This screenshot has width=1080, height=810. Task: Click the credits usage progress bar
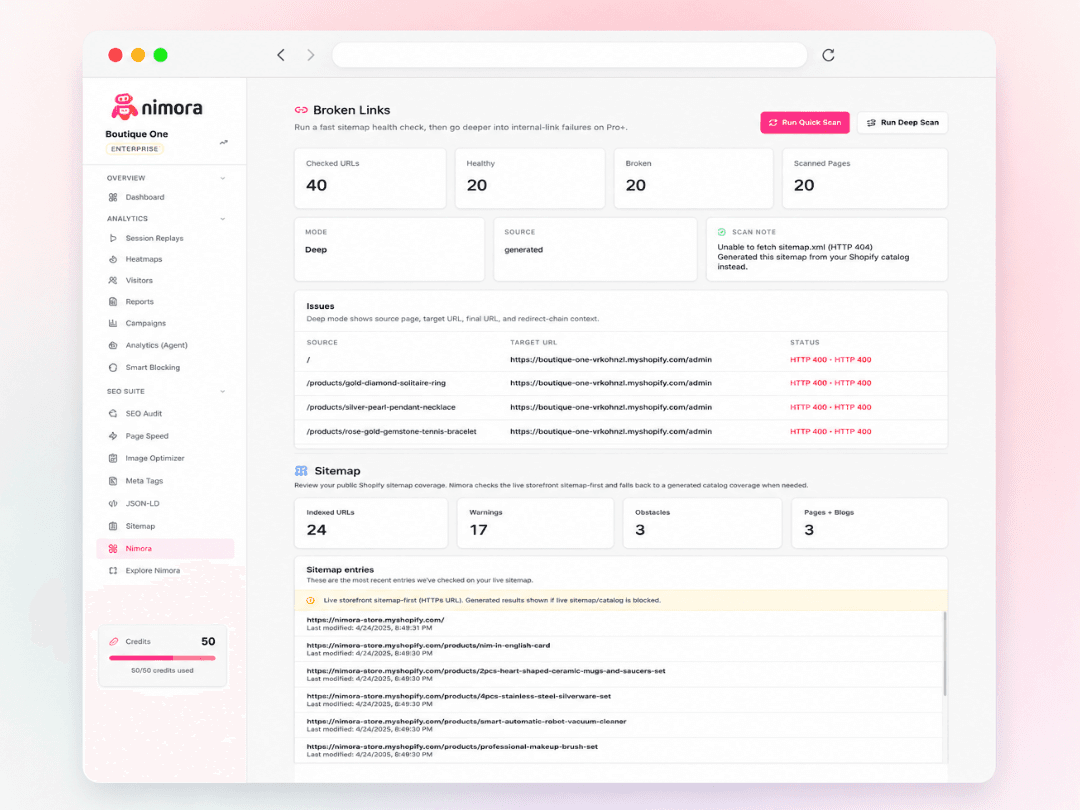(x=162, y=658)
